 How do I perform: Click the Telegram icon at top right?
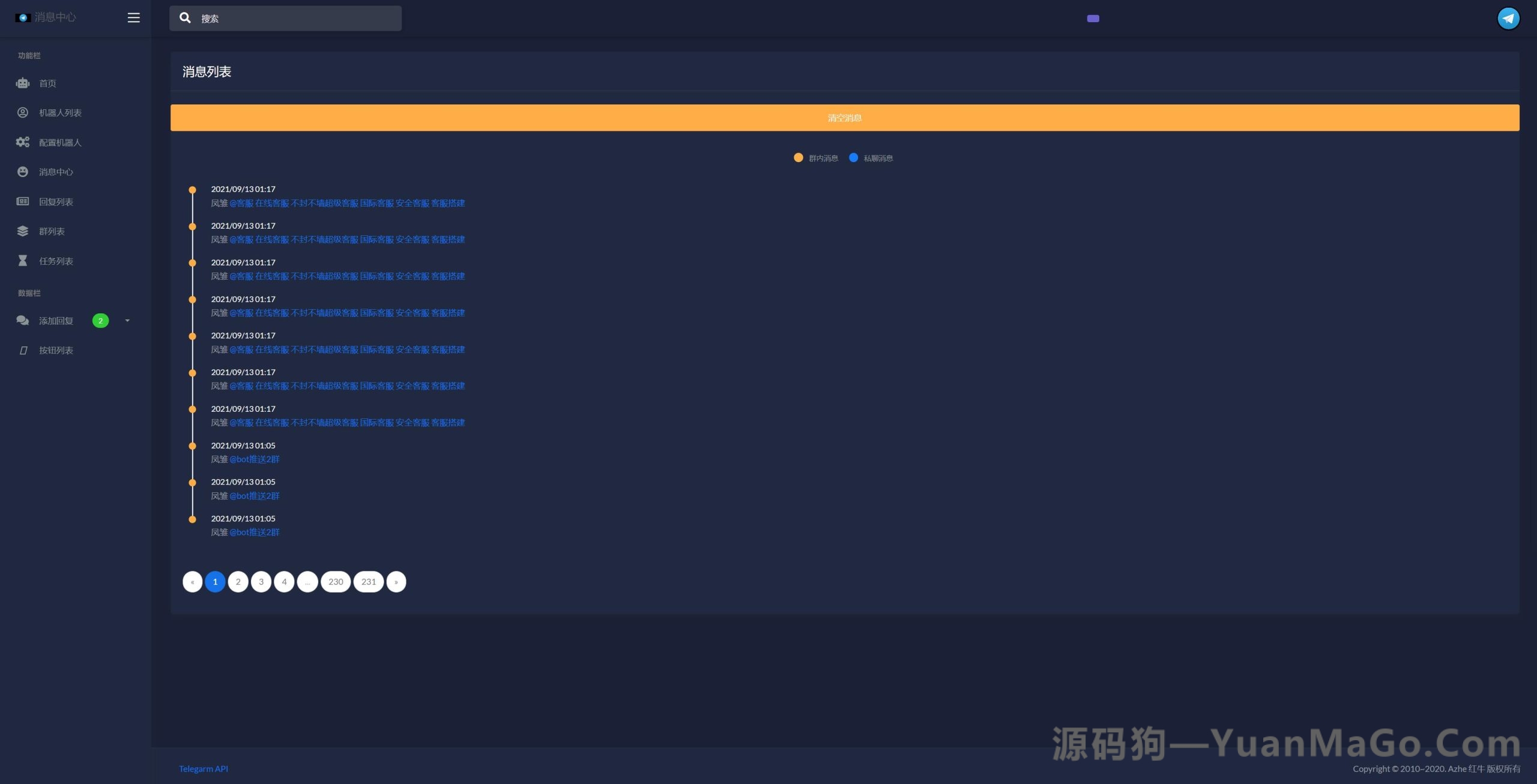1509,18
